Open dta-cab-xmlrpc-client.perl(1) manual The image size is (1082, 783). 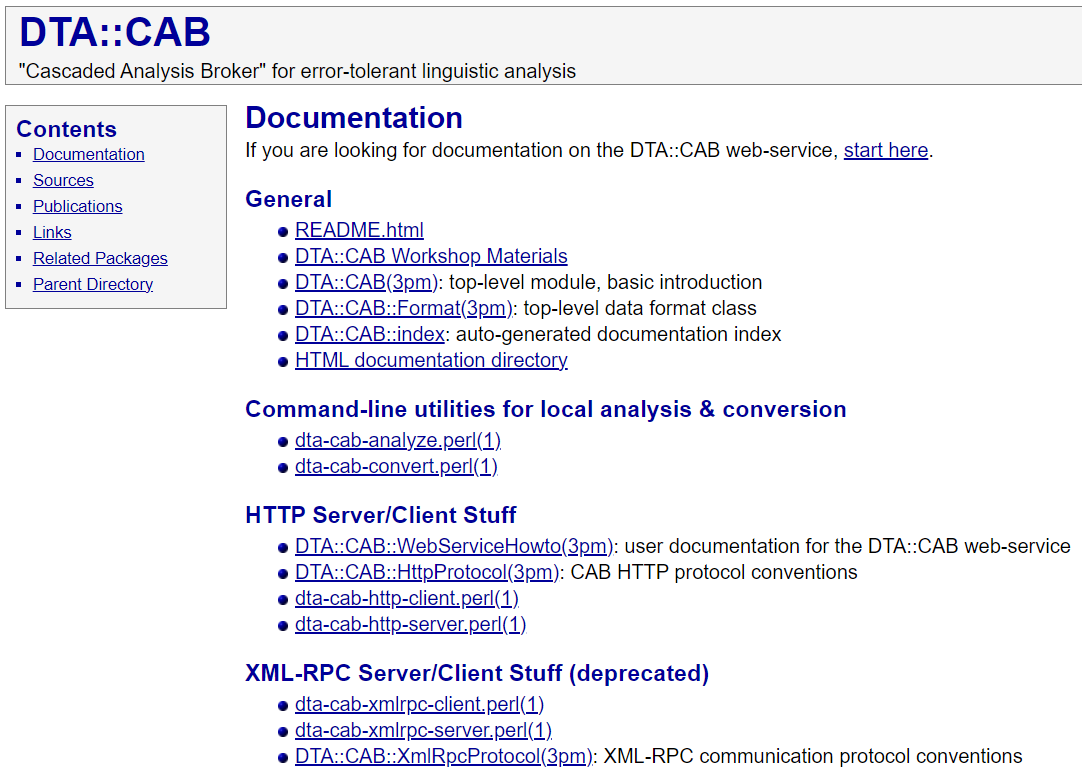(419, 704)
